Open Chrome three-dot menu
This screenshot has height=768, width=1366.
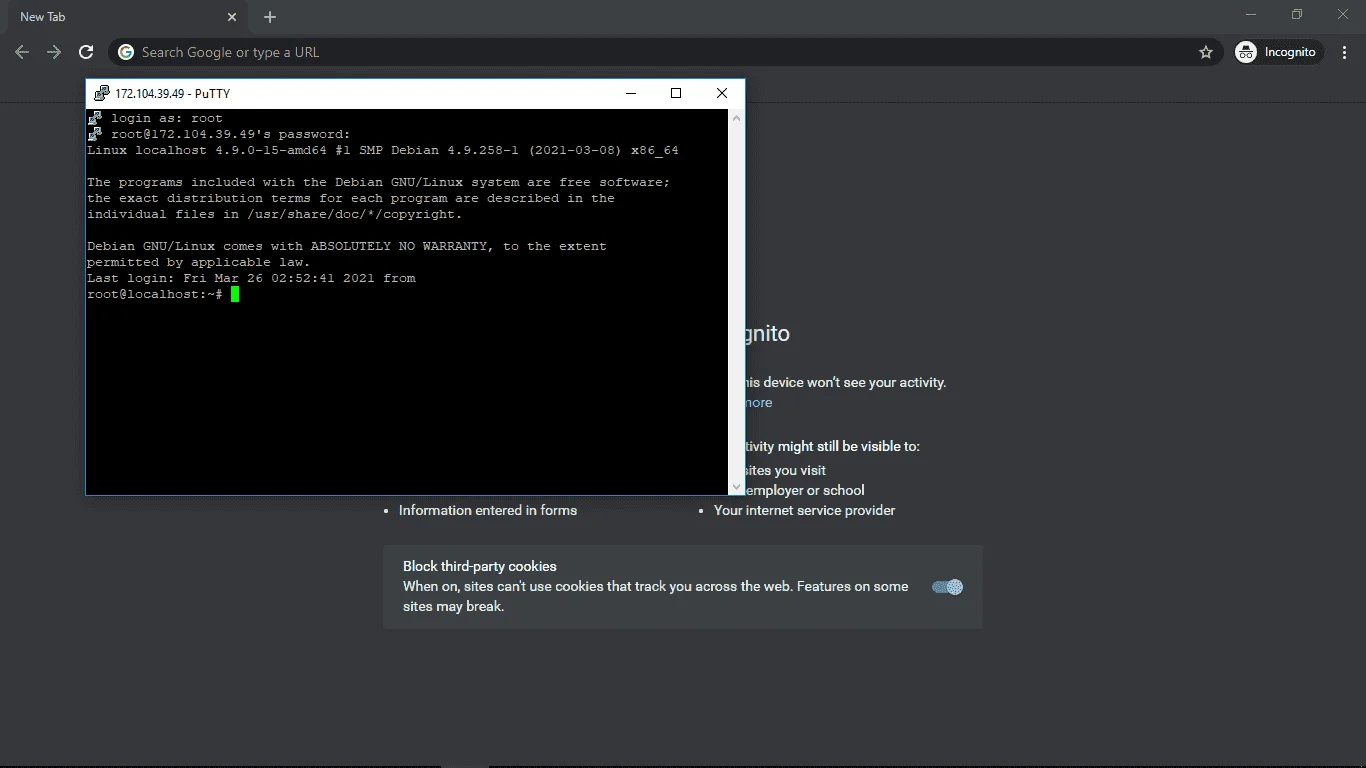[x=1344, y=52]
